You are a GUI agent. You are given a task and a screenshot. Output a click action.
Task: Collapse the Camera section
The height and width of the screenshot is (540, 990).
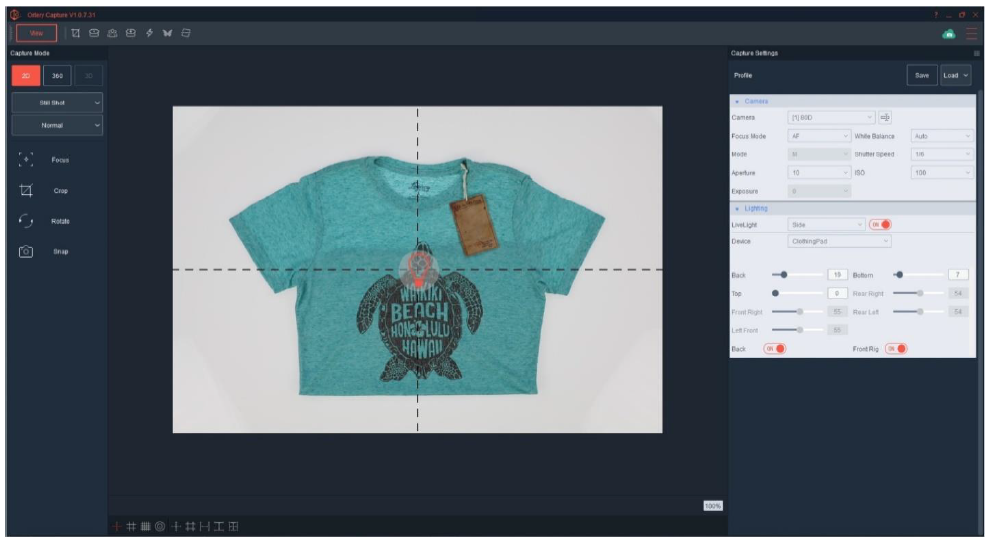tap(737, 101)
